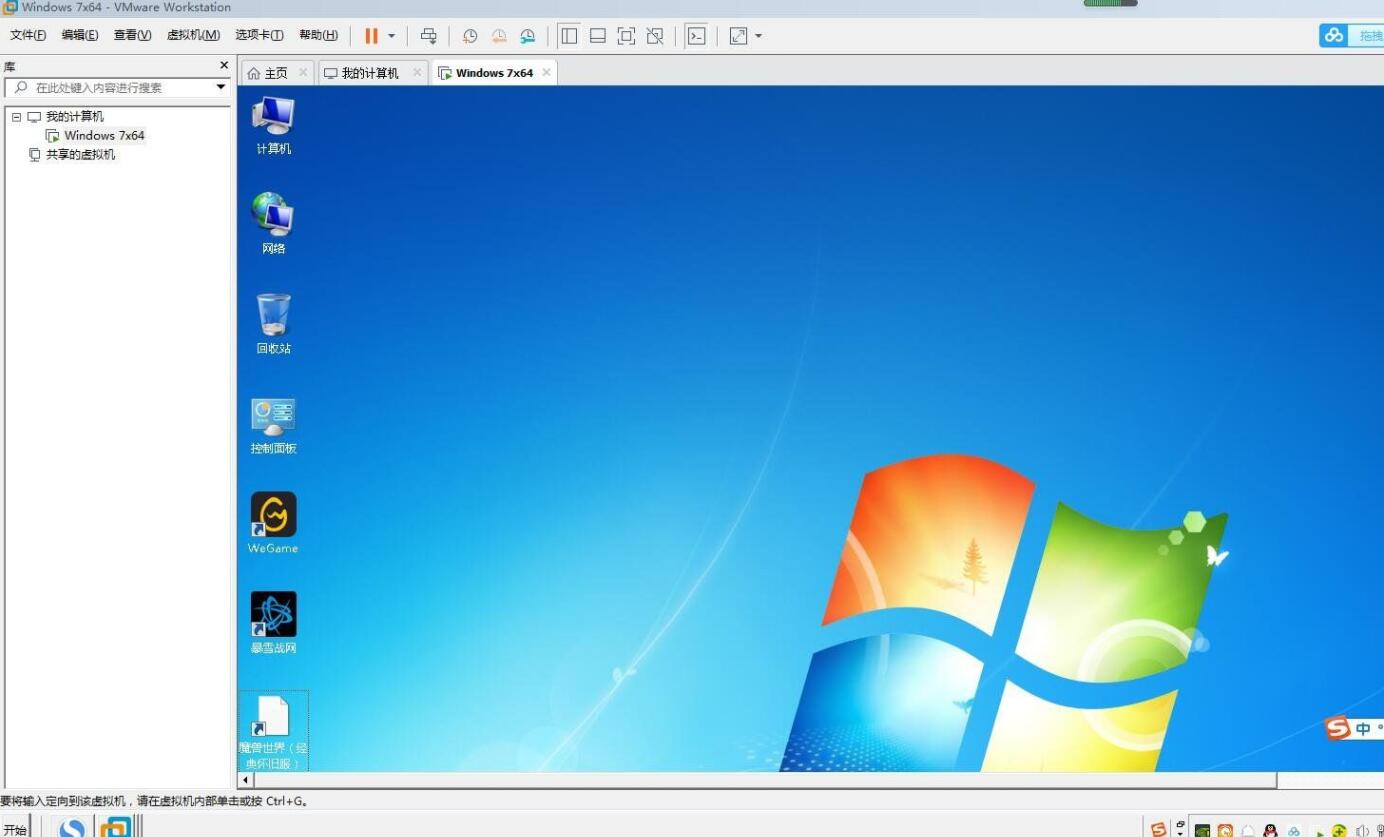Open the 虚拟机(M) menu
Image resolution: width=1384 pixels, height=837 pixels.
click(x=193, y=35)
